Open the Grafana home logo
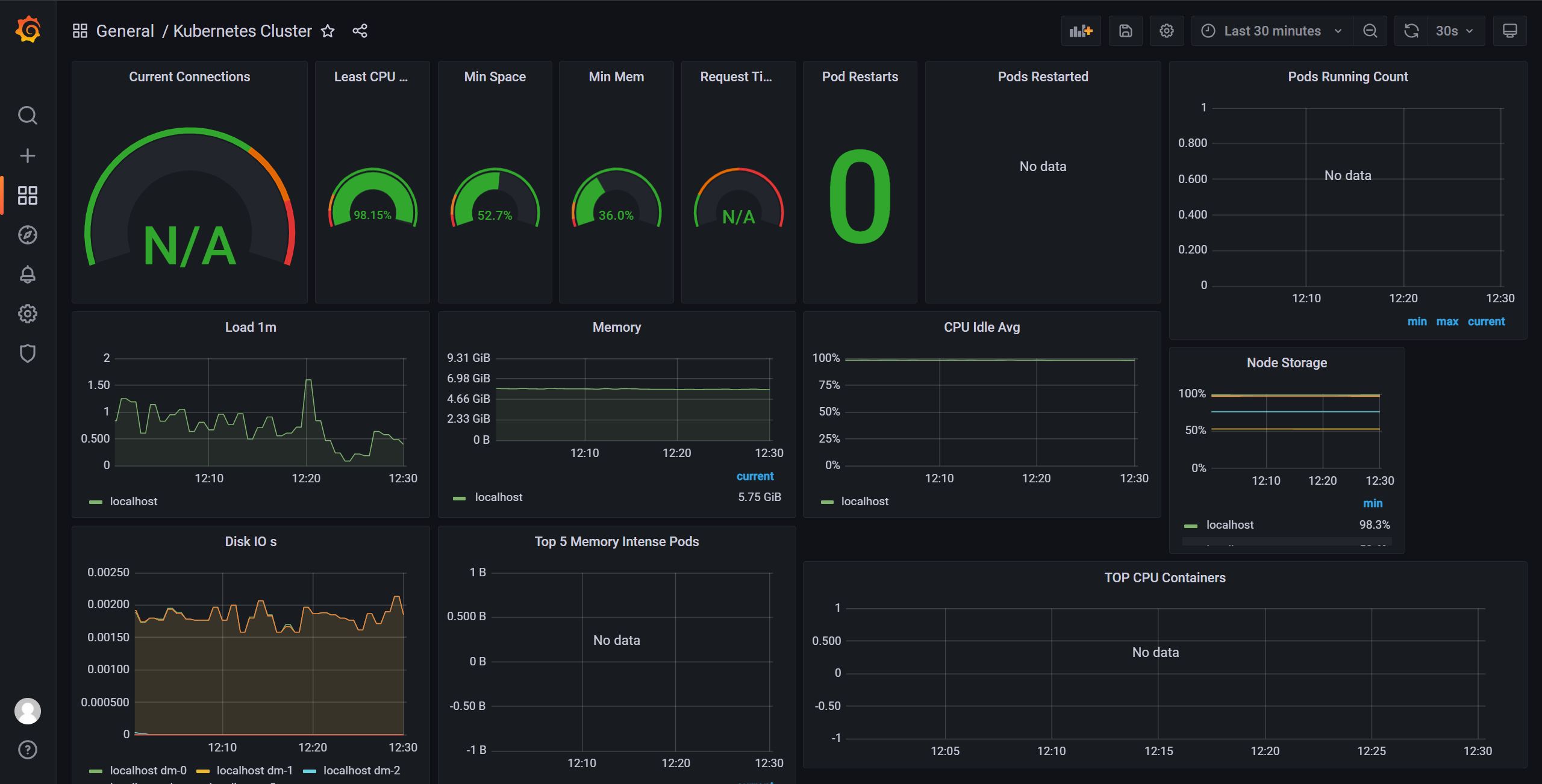1542x784 pixels. [28, 30]
